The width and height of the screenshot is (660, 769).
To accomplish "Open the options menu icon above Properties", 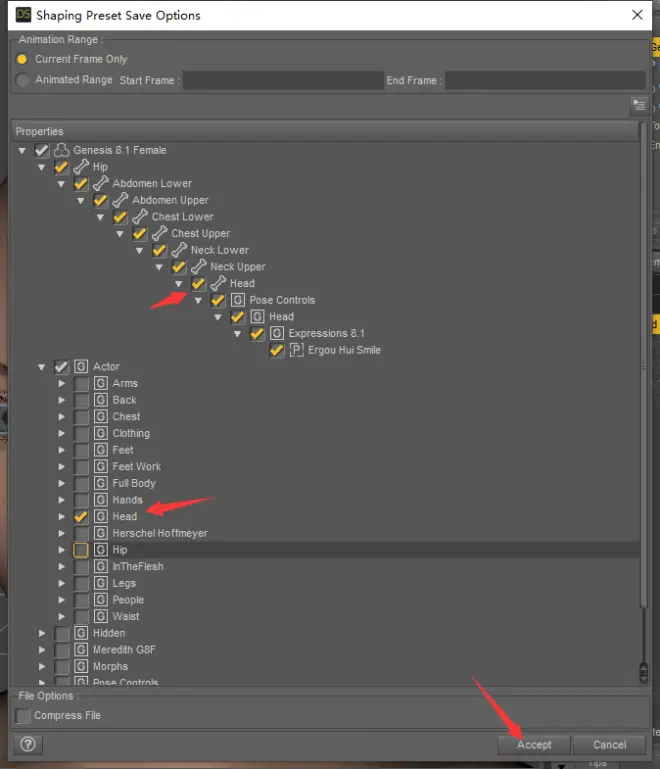I will [639, 105].
